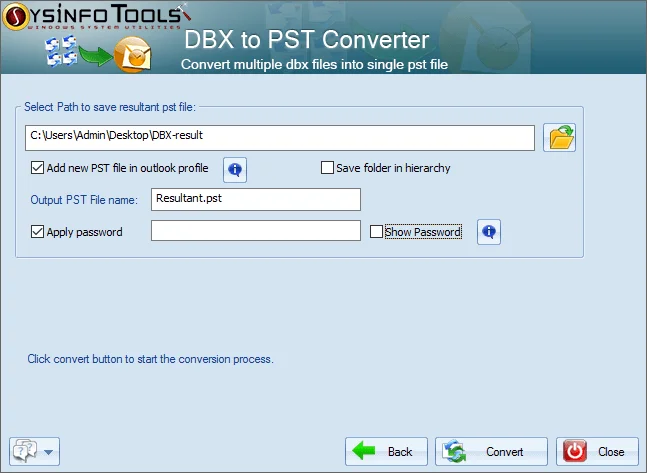
Task: Open the help chat bubbles icon
Action: [x=25, y=451]
